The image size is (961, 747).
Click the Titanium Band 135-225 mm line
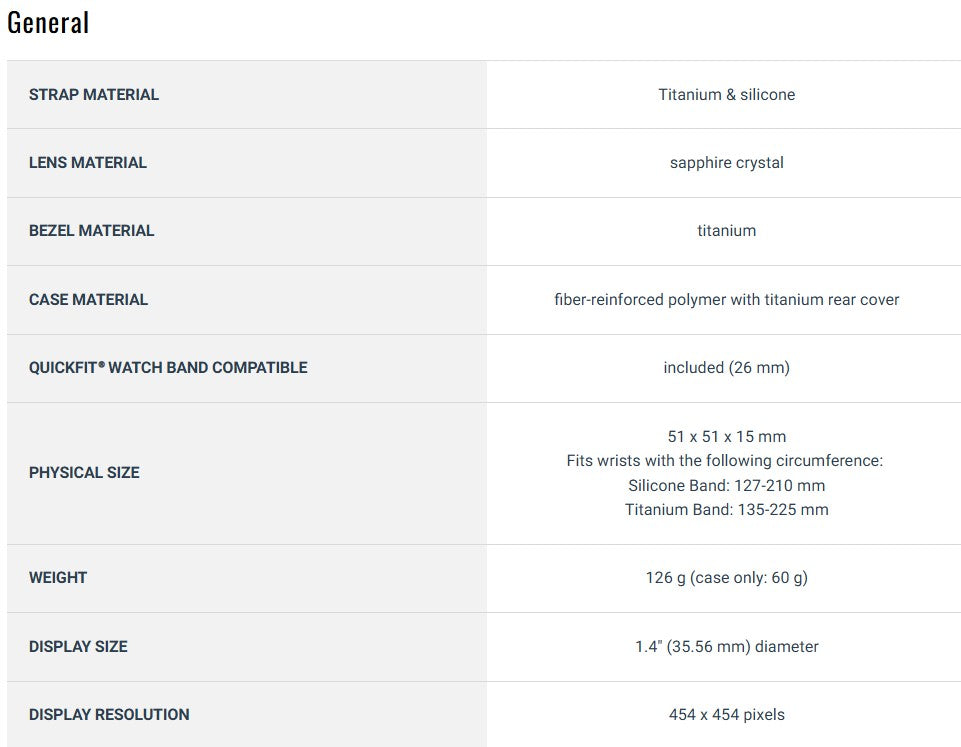point(726,510)
